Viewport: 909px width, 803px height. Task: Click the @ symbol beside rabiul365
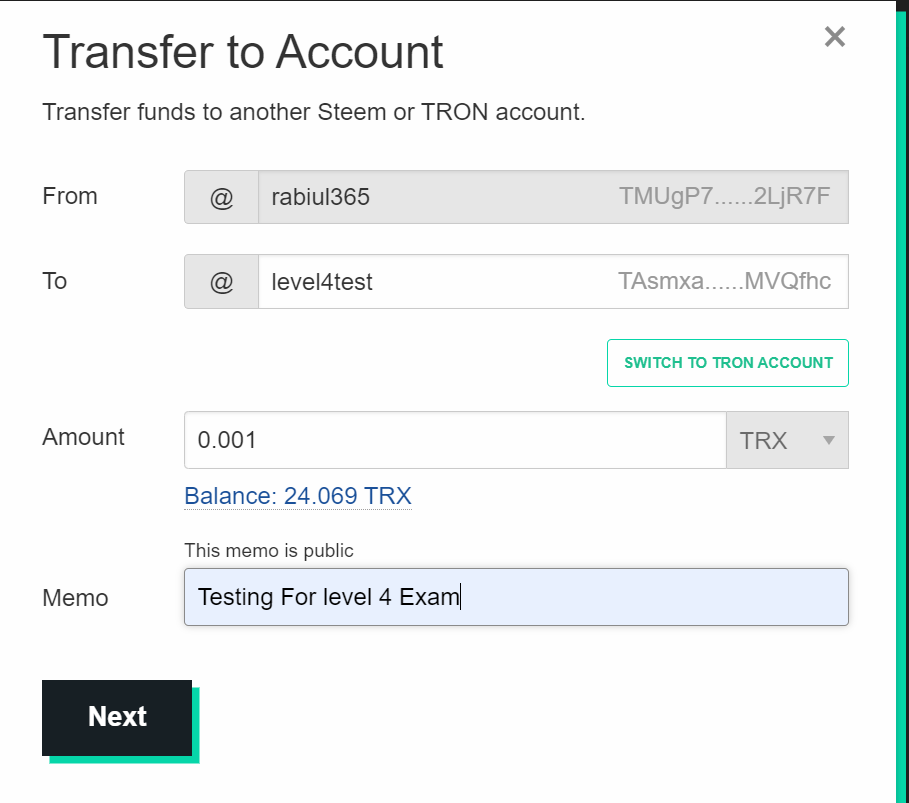[221, 197]
